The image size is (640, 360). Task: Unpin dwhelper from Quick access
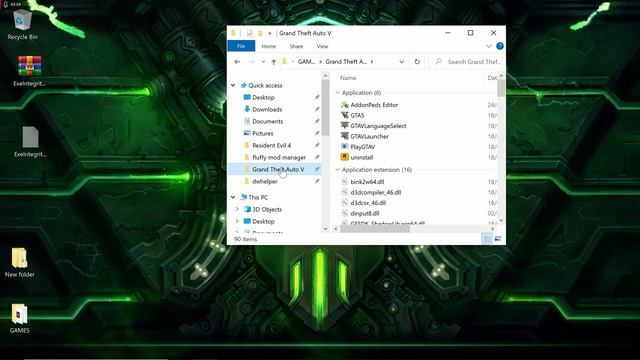[x=317, y=181]
